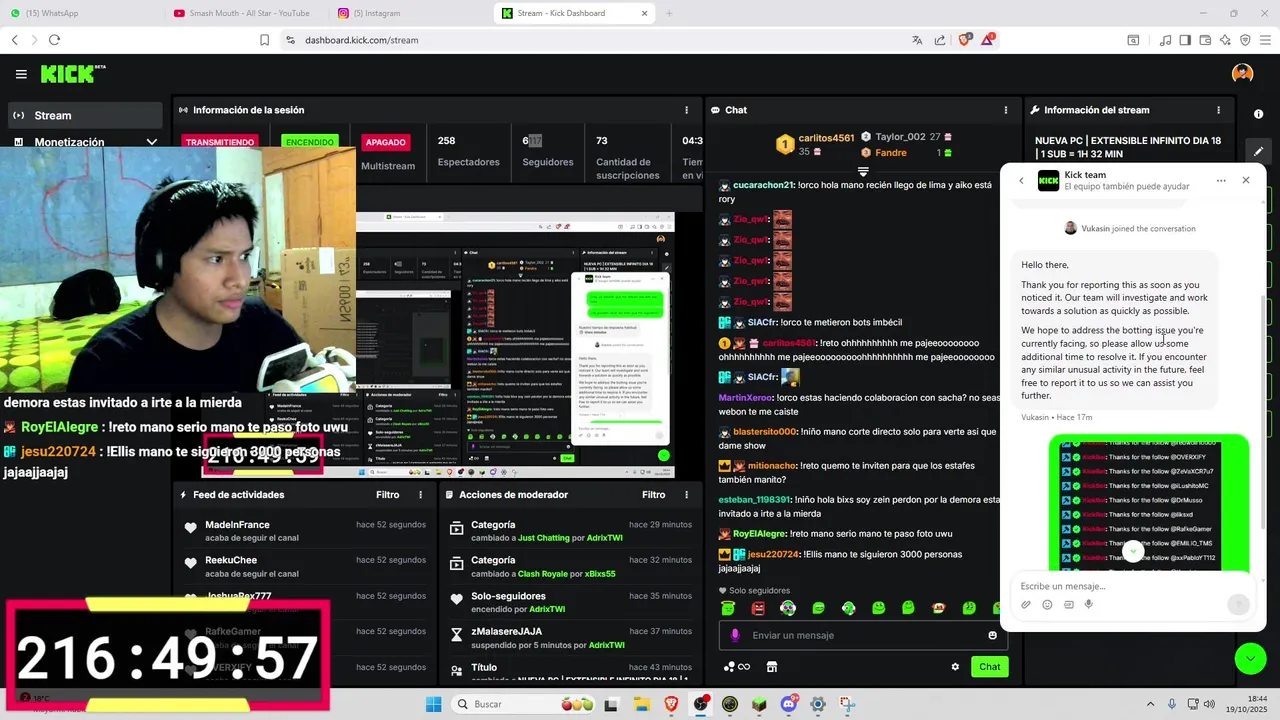The width and height of the screenshot is (1280, 720).
Task: Reload the page using the refresh icon
Action: (x=54, y=40)
